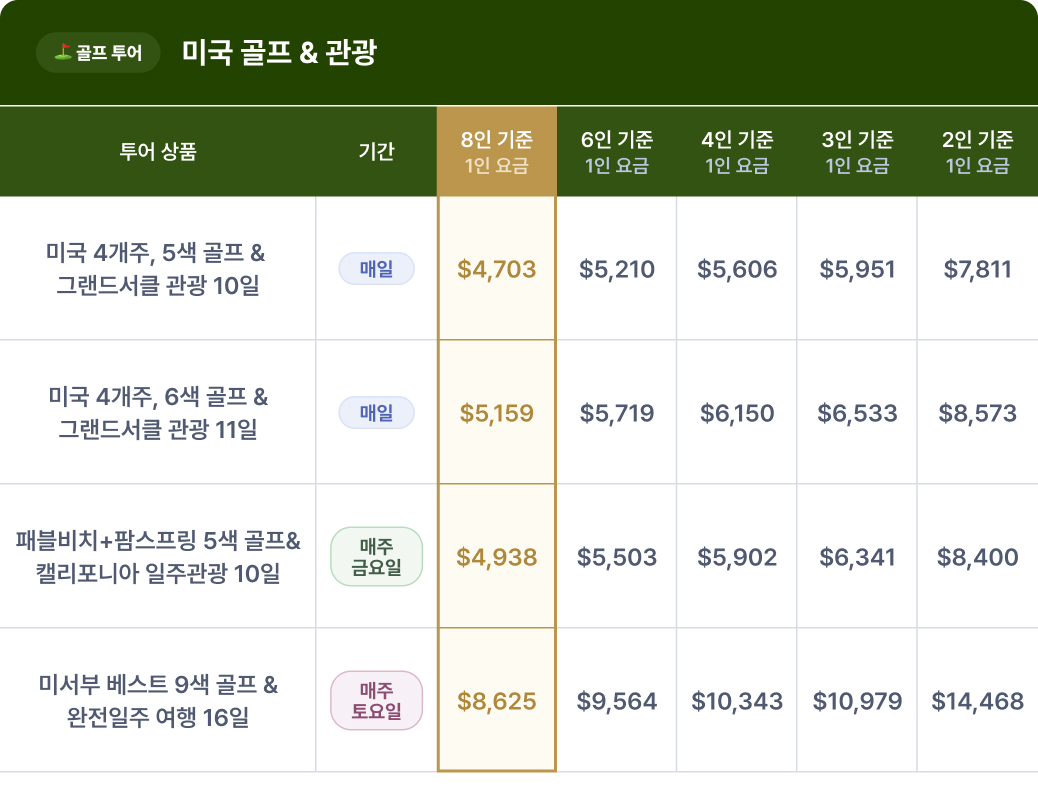Click the 매주 금요일 schedule badge
Viewport: 1038px width, 803px height.
[x=376, y=556]
